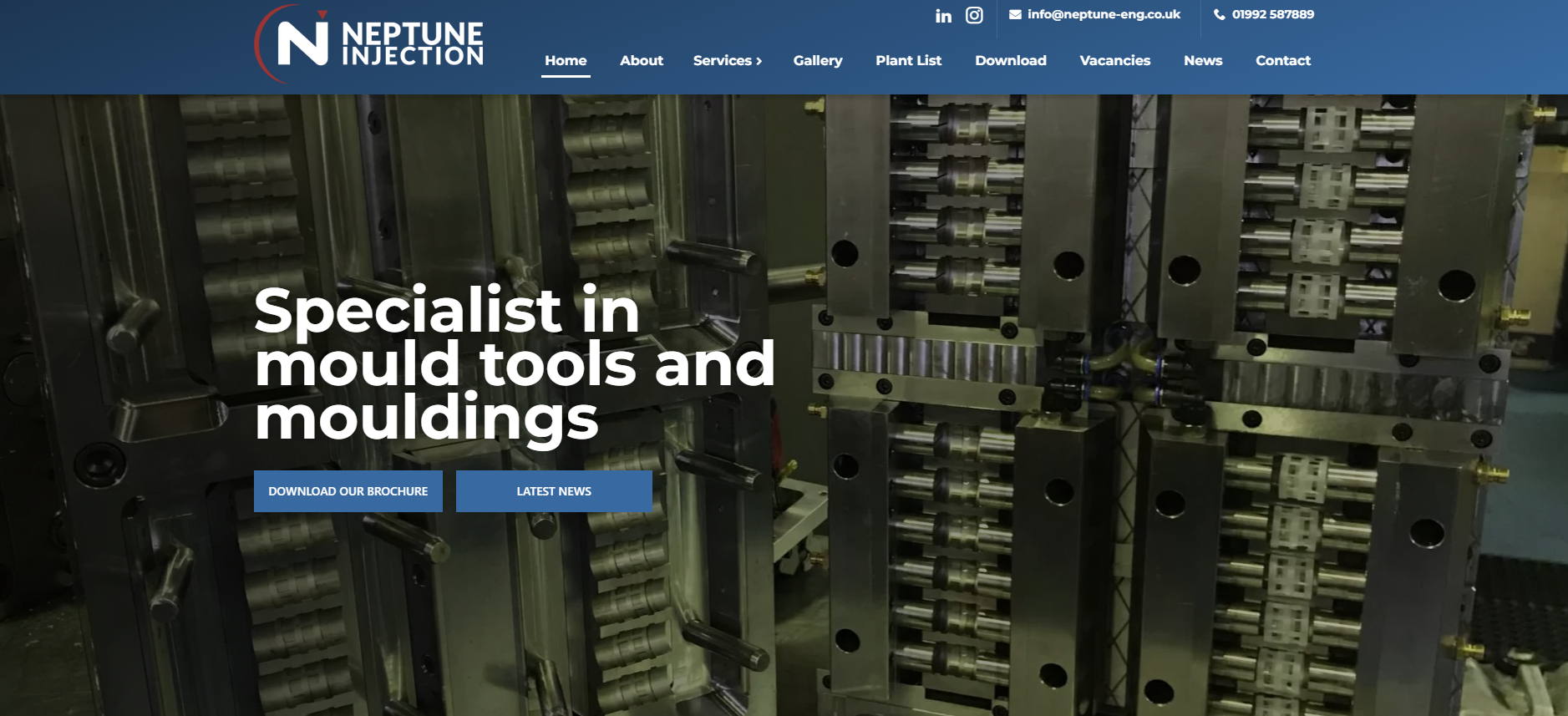Click the 'Specialist in mould tools' headline

[x=514, y=363]
